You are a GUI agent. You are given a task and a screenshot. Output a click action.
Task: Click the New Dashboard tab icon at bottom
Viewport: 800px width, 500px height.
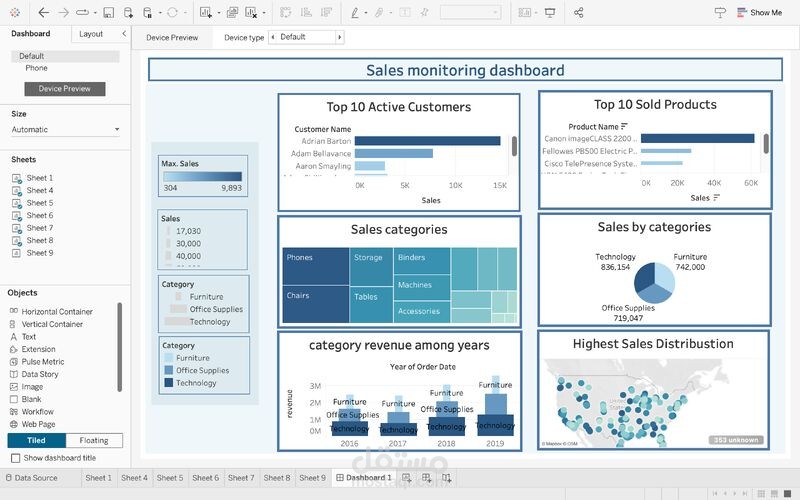pos(427,478)
